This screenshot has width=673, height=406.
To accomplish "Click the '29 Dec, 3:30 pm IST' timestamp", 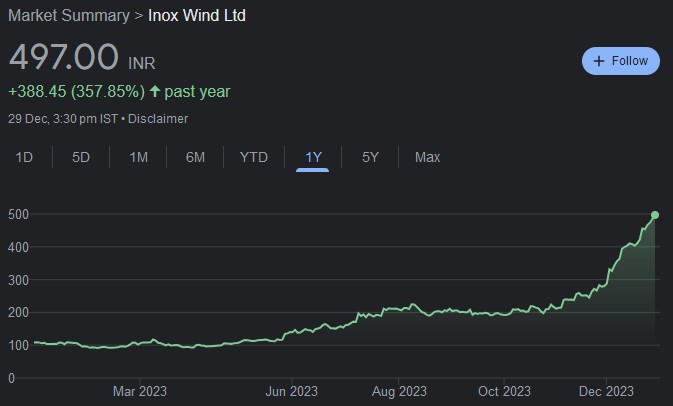I will coord(63,118).
